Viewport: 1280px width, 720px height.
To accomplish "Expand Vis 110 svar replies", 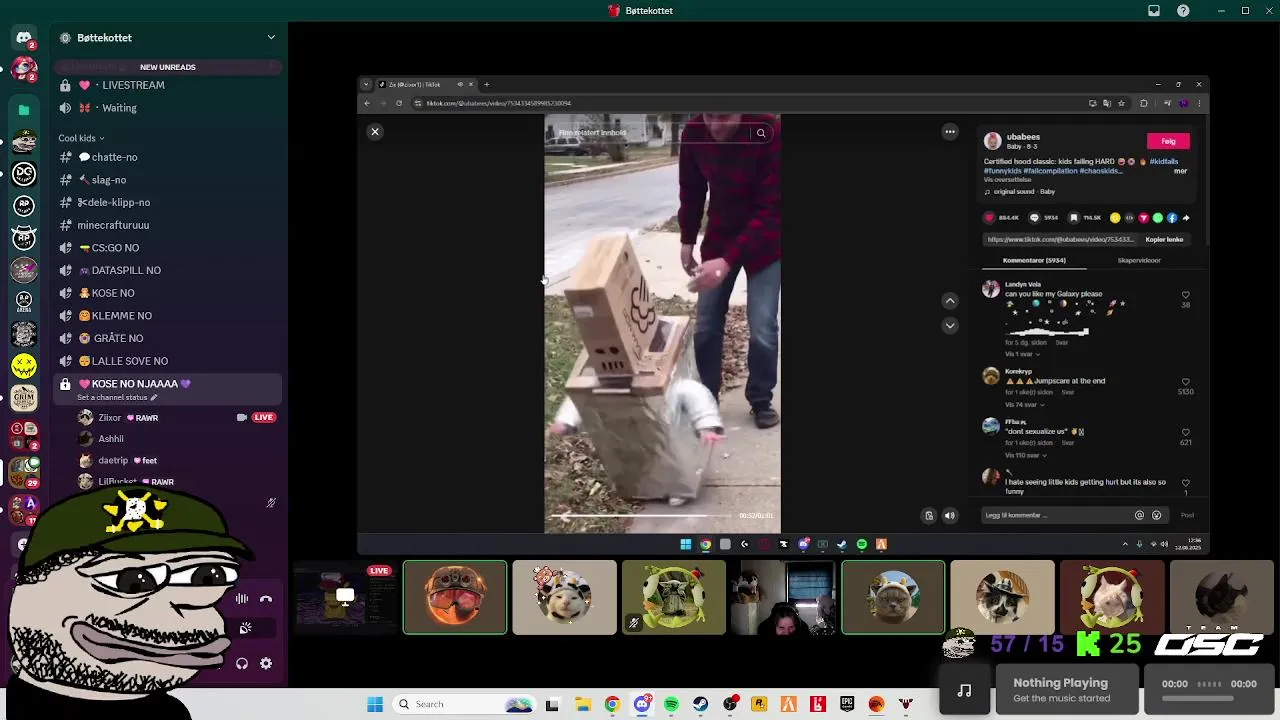I will (1024, 455).
